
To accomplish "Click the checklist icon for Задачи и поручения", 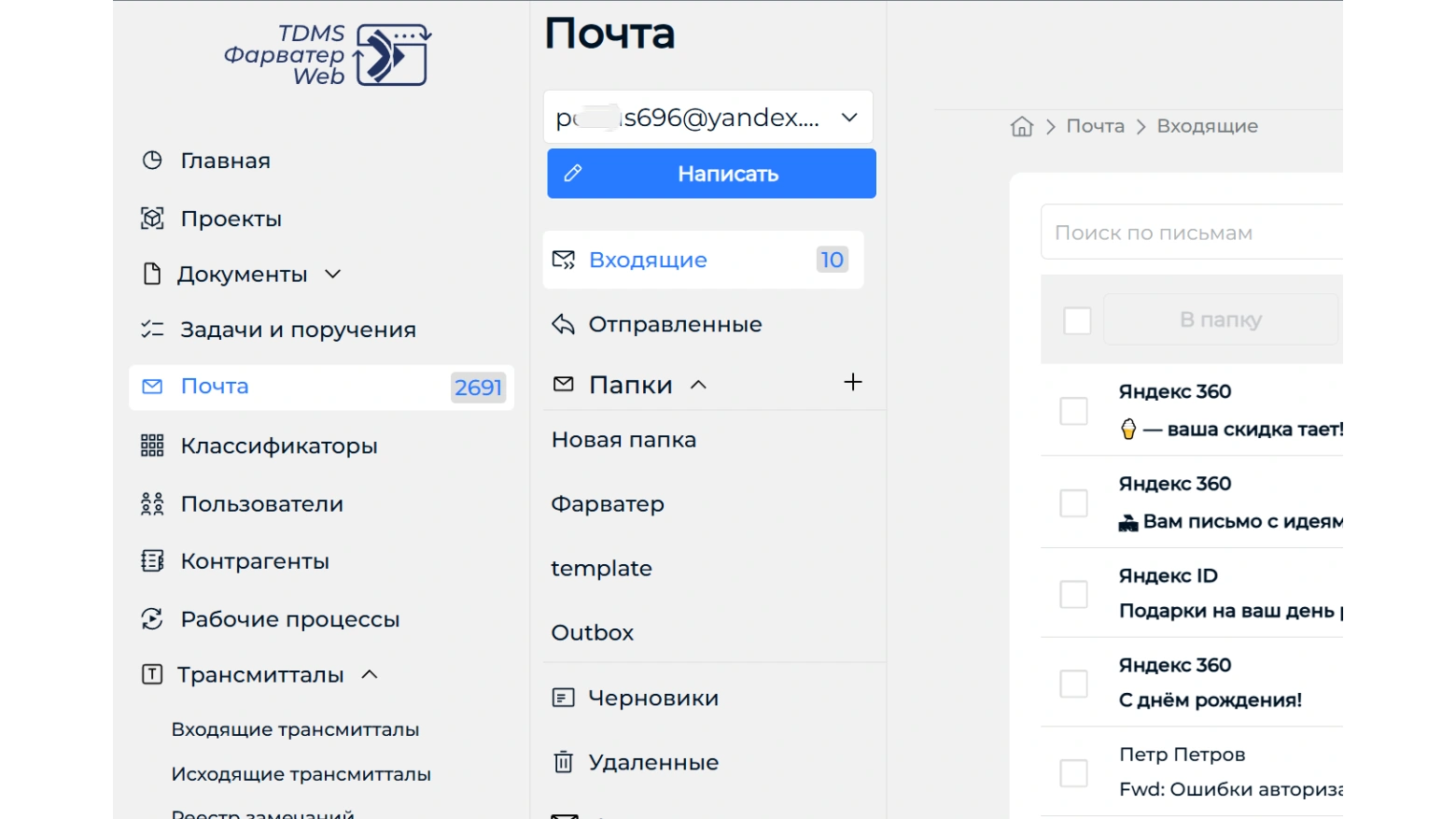I will (x=152, y=329).
